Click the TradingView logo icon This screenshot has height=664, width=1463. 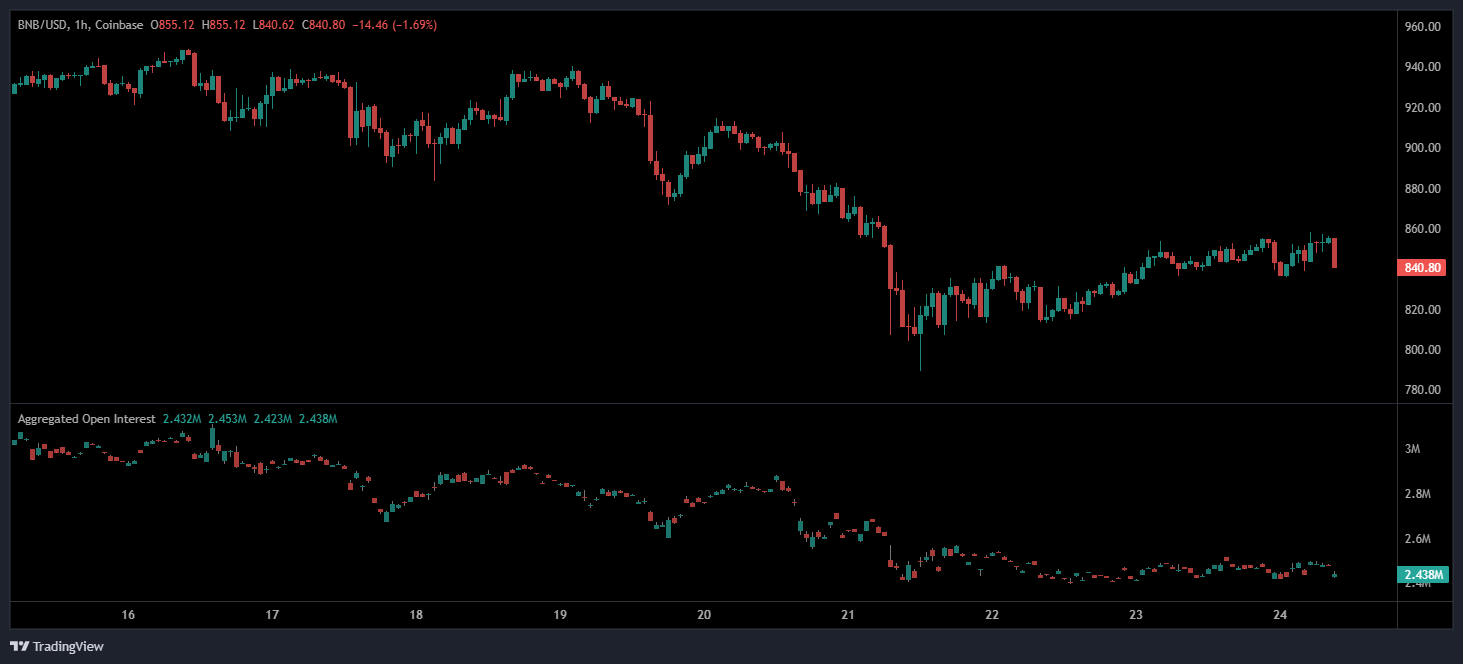(x=19, y=646)
